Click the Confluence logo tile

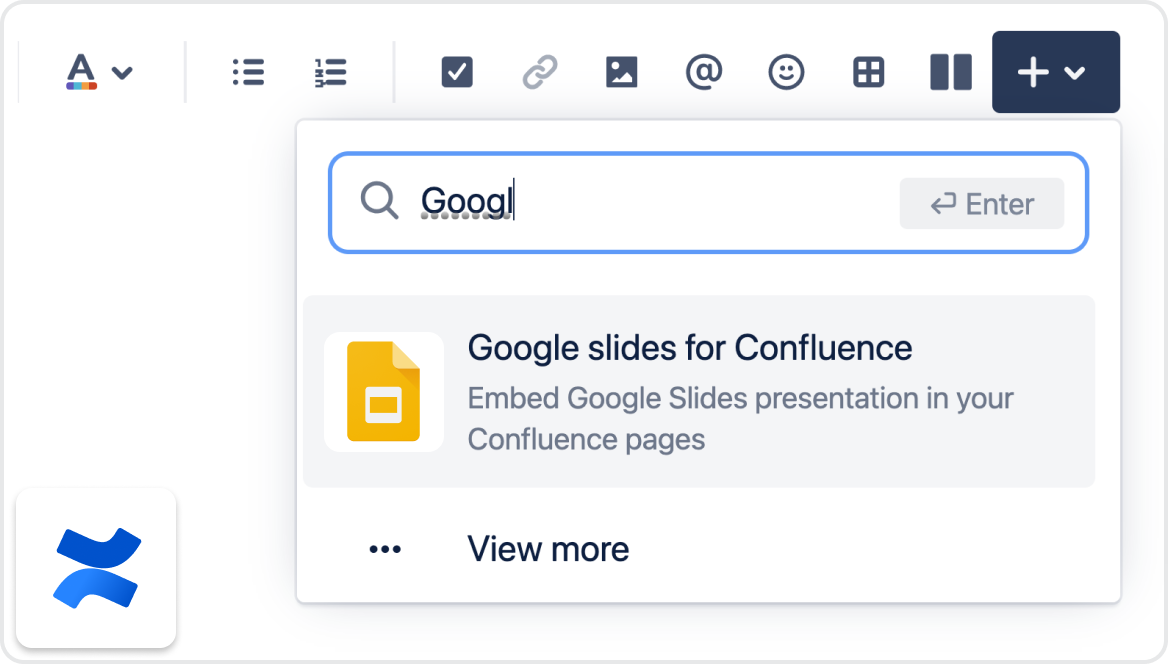point(96,568)
